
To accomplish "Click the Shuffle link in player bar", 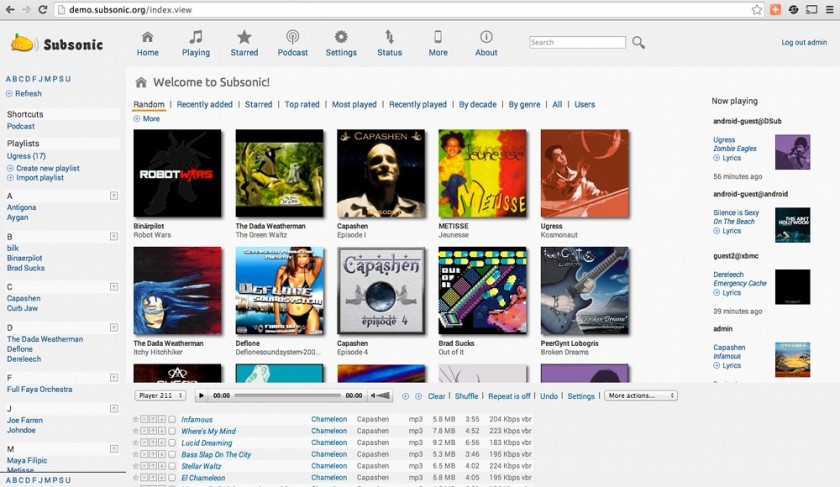I will click(x=466, y=396).
